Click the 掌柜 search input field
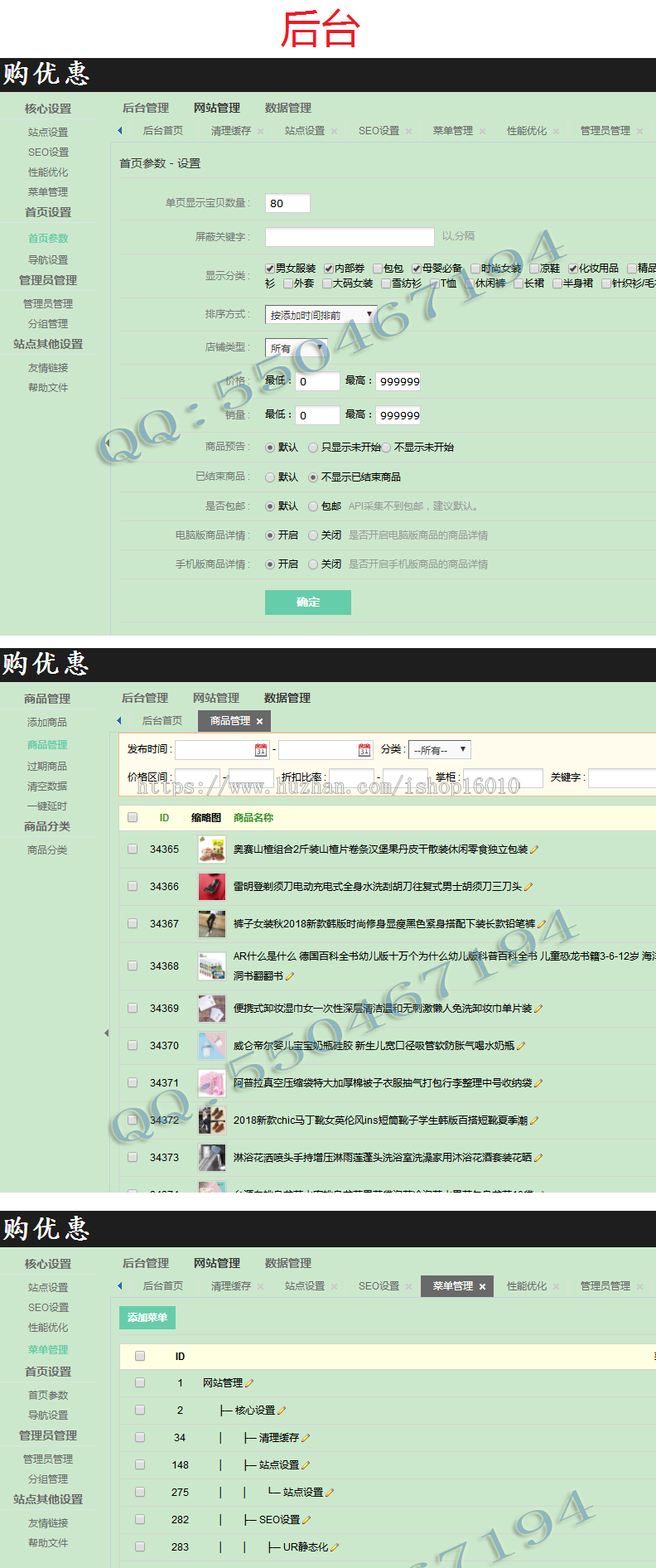 pos(503,777)
